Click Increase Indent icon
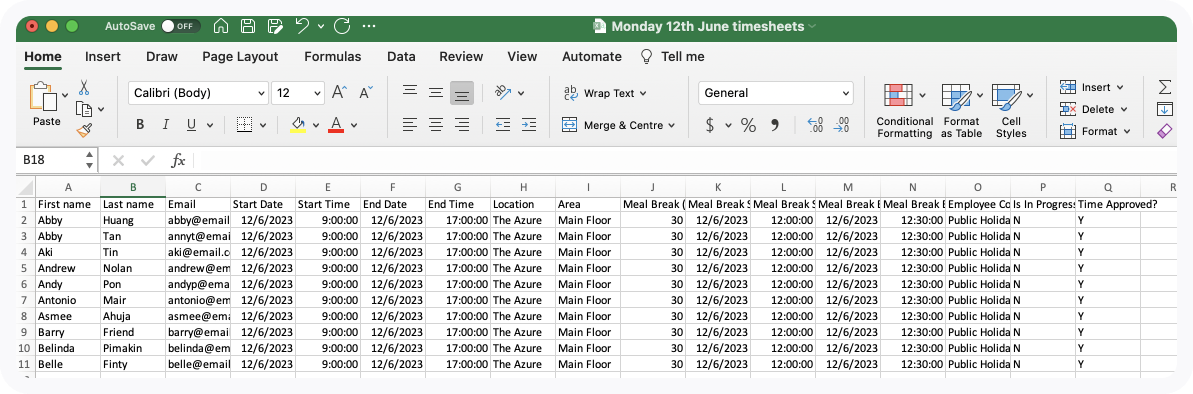 pos(529,125)
